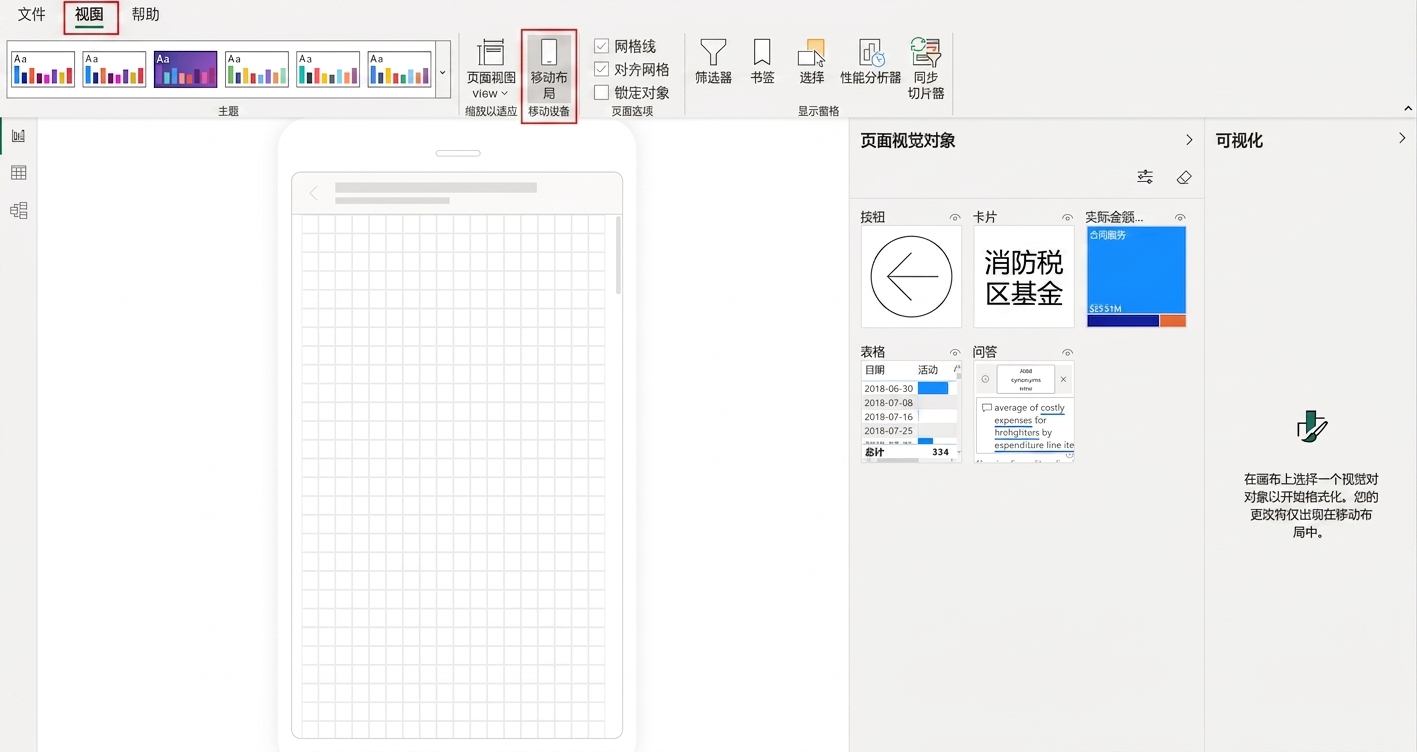Screen dimensions: 1417x752
Task: Apply the purple gradient theme
Action: pos(186,70)
